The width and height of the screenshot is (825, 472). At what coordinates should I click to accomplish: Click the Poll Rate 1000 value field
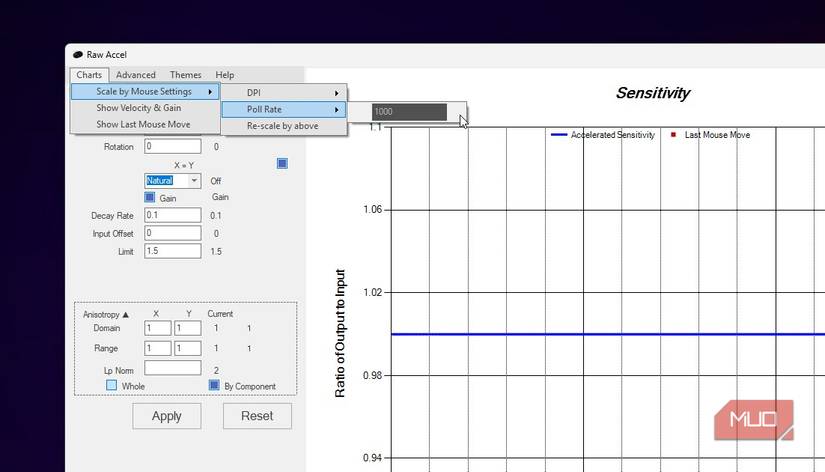pyautogui.click(x=409, y=112)
